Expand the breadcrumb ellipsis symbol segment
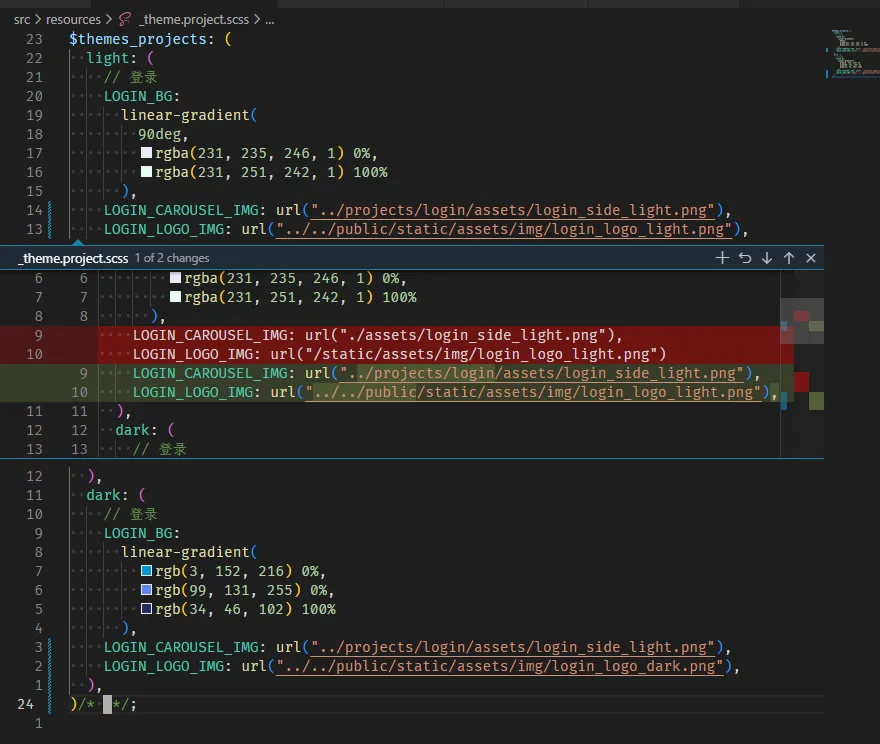 tap(270, 20)
